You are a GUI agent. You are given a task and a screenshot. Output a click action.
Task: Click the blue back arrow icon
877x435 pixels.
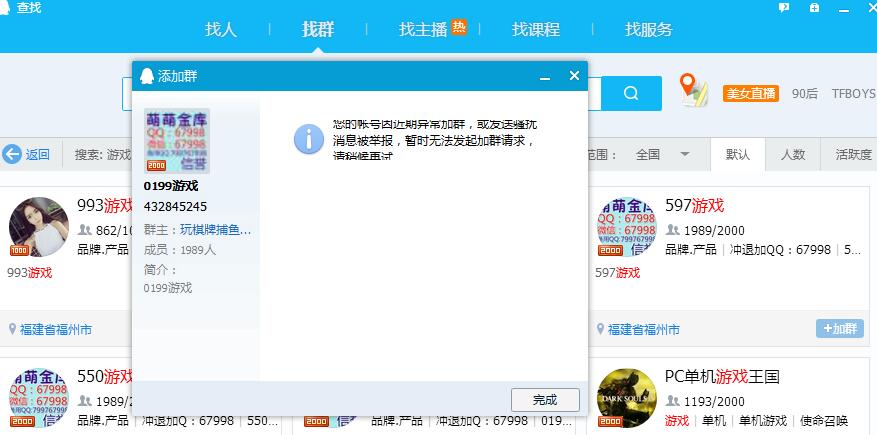click(x=12, y=154)
